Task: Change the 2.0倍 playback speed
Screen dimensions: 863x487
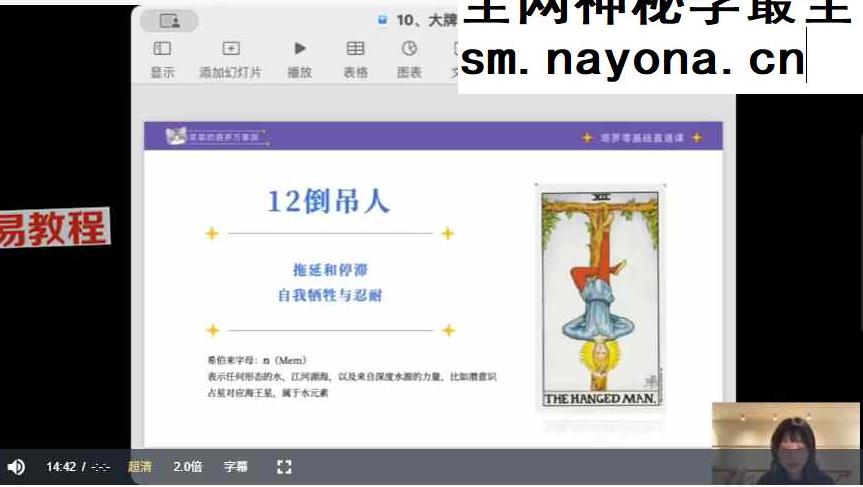Action: coord(188,467)
